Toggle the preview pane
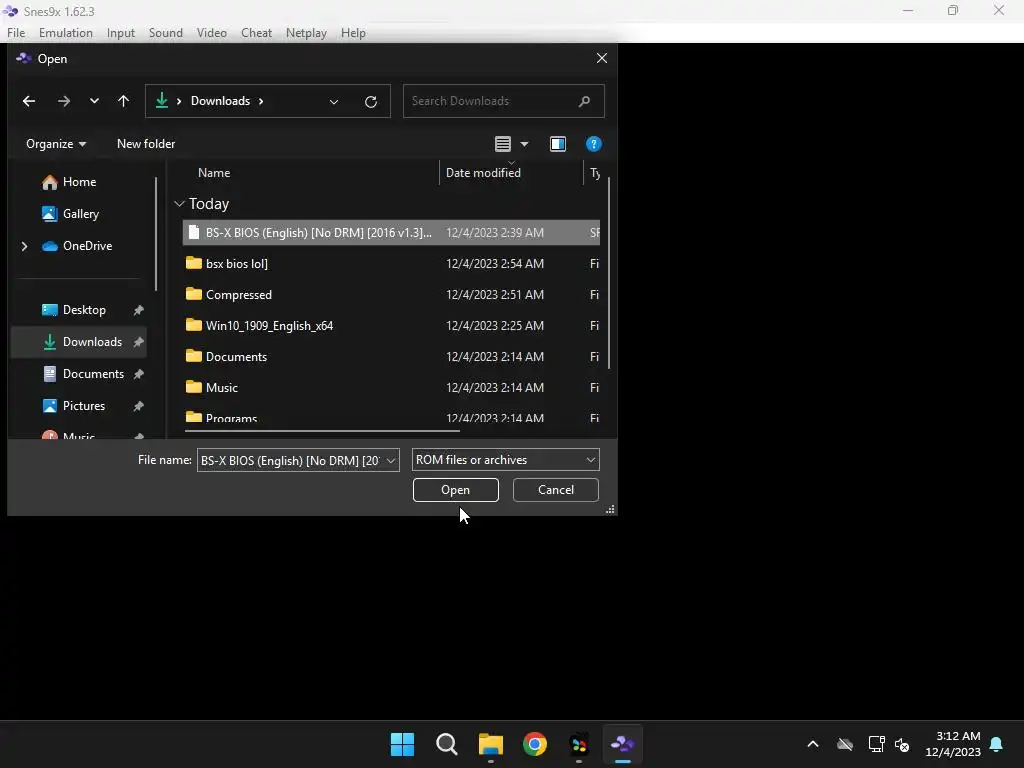 click(x=558, y=144)
